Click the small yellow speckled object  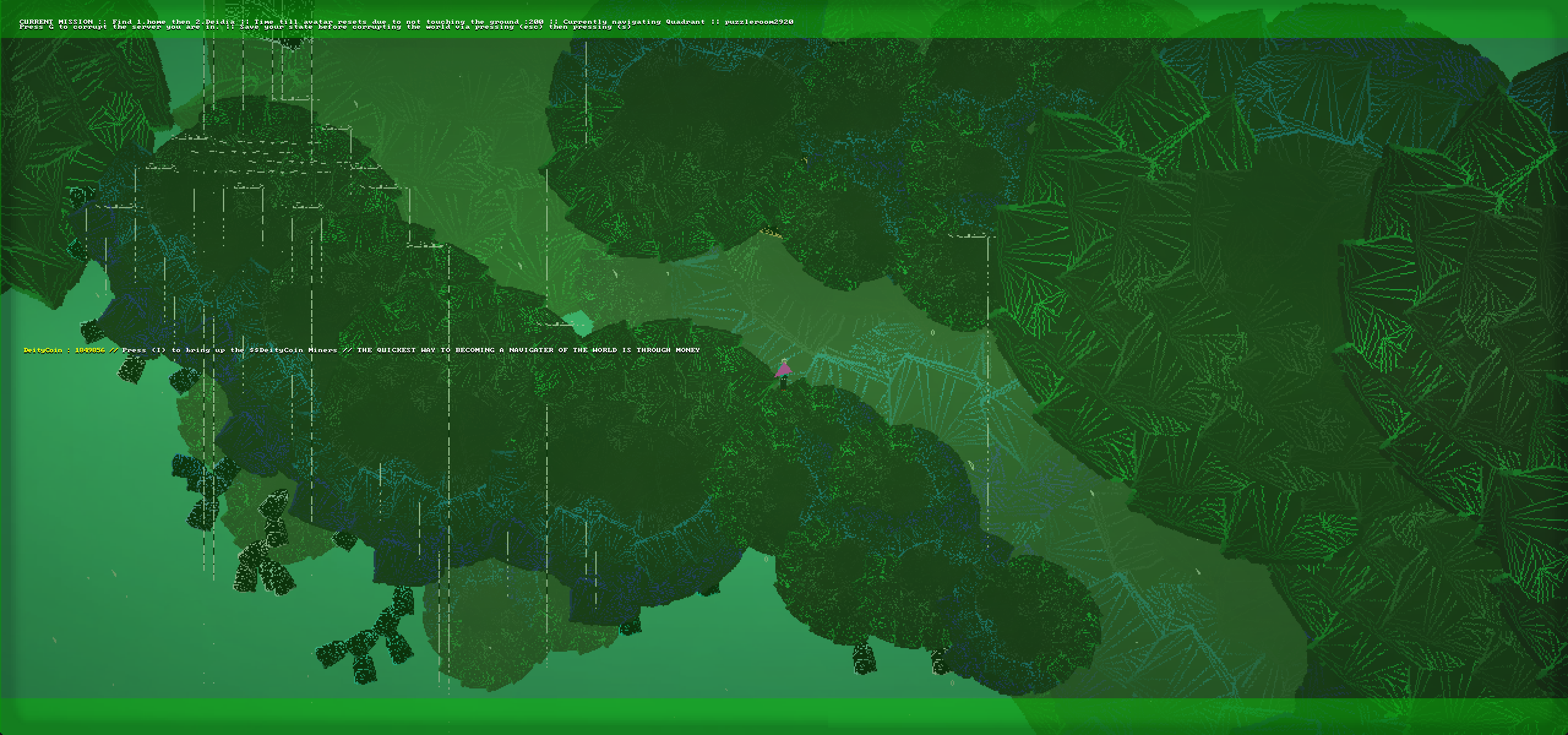770,233
